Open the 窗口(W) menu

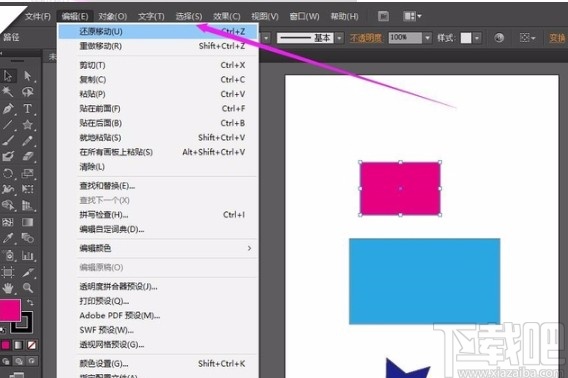pos(304,16)
